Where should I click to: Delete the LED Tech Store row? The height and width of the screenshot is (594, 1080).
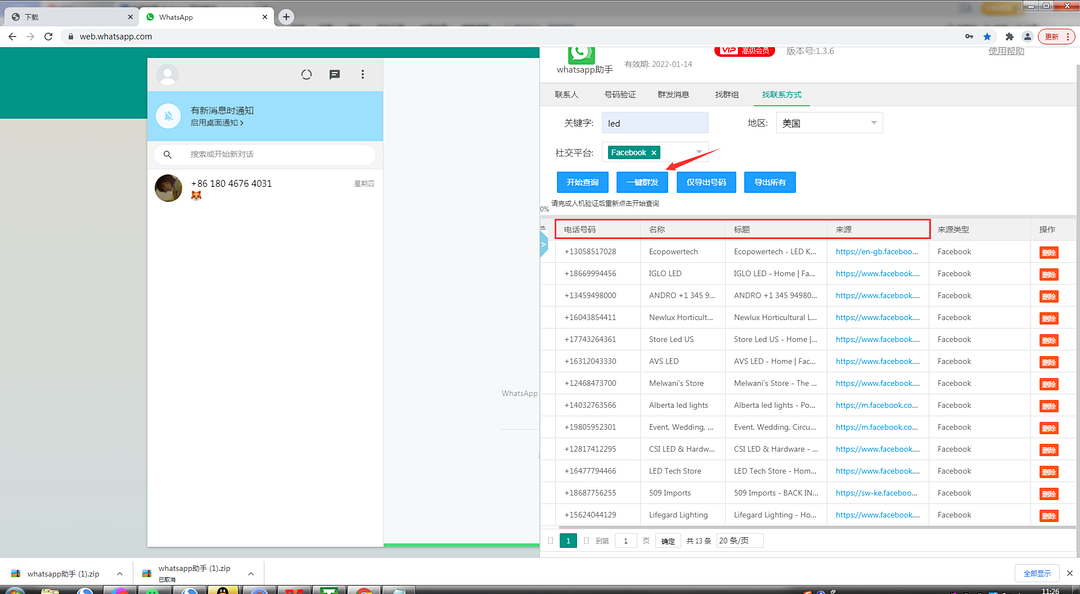click(x=1048, y=471)
